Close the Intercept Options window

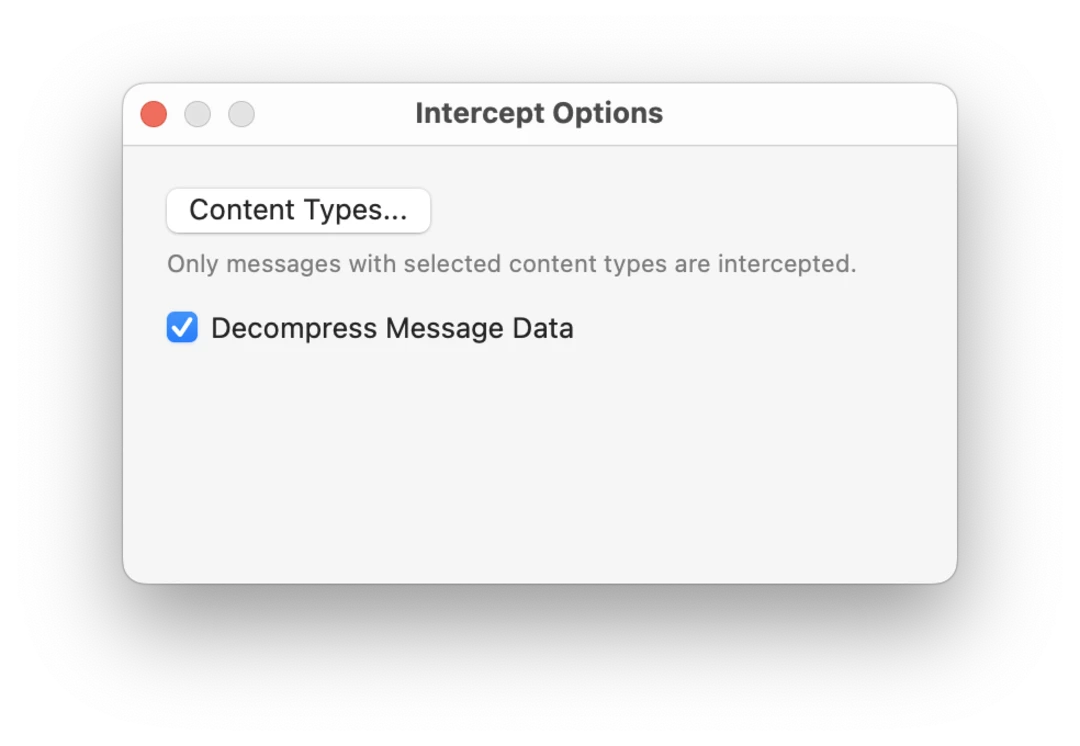(154, 114)
